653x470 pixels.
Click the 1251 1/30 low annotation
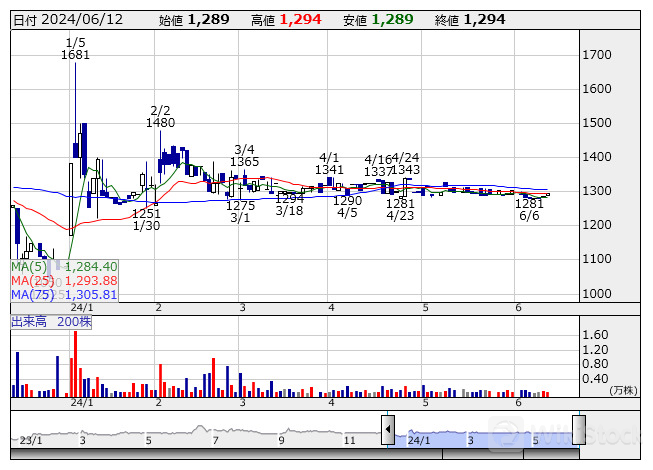146,219
